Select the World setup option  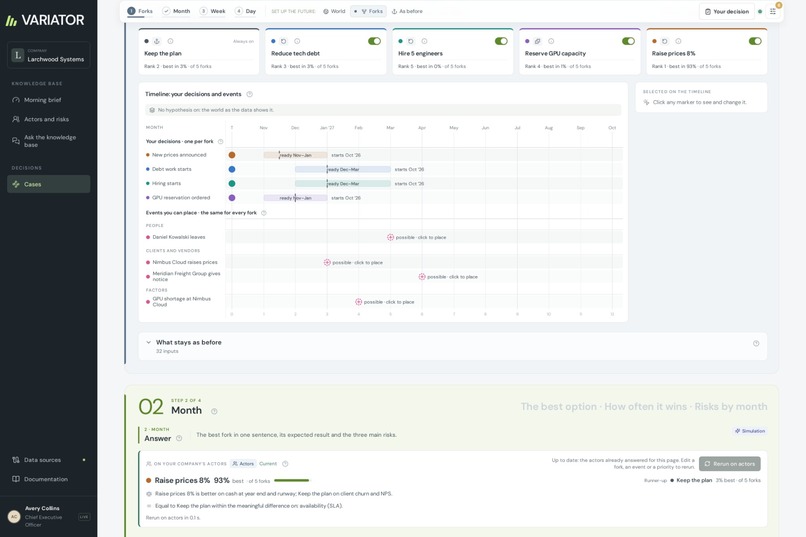coord(334,11)
